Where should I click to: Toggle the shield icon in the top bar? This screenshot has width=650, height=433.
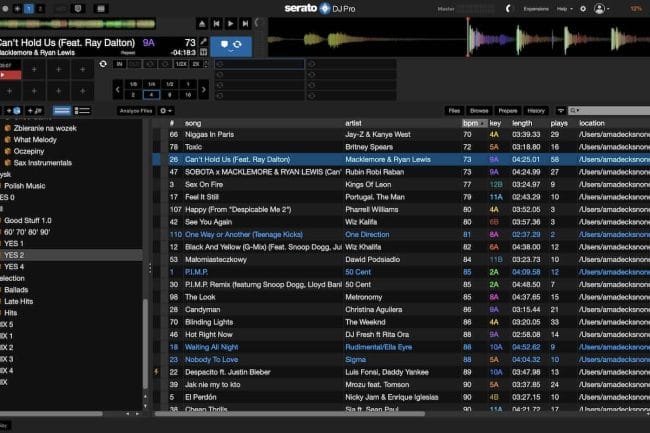click(78, 8)
